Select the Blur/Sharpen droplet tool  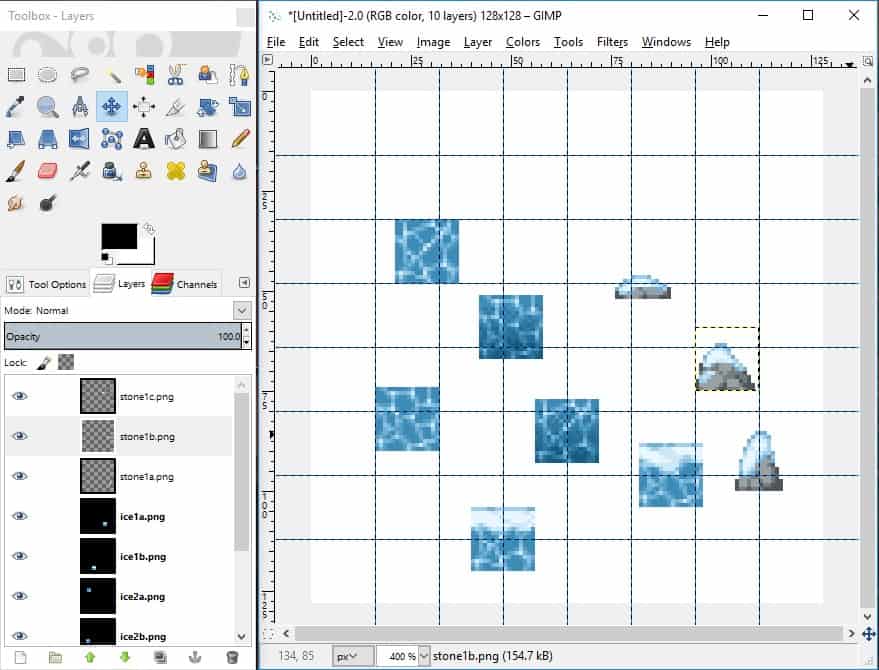pyautogui.click(x=240, y=171)
